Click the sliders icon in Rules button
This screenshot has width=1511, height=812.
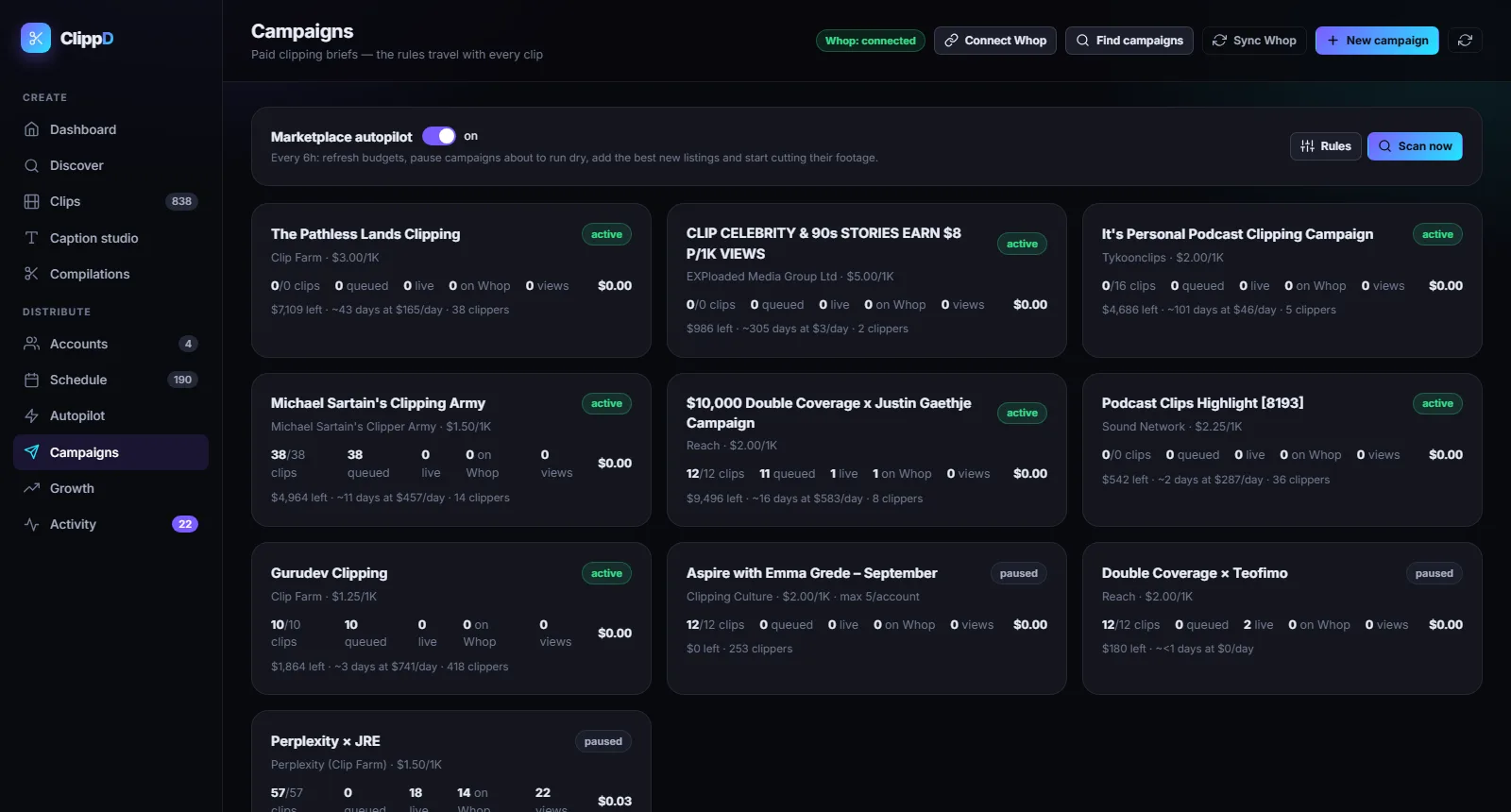tap(1307, 146)
